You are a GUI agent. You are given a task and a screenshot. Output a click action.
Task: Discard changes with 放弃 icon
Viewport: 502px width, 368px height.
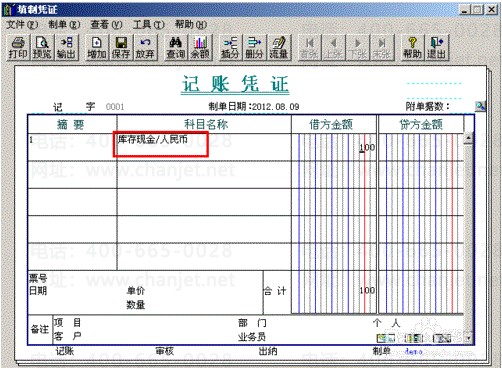coord(145,47)
